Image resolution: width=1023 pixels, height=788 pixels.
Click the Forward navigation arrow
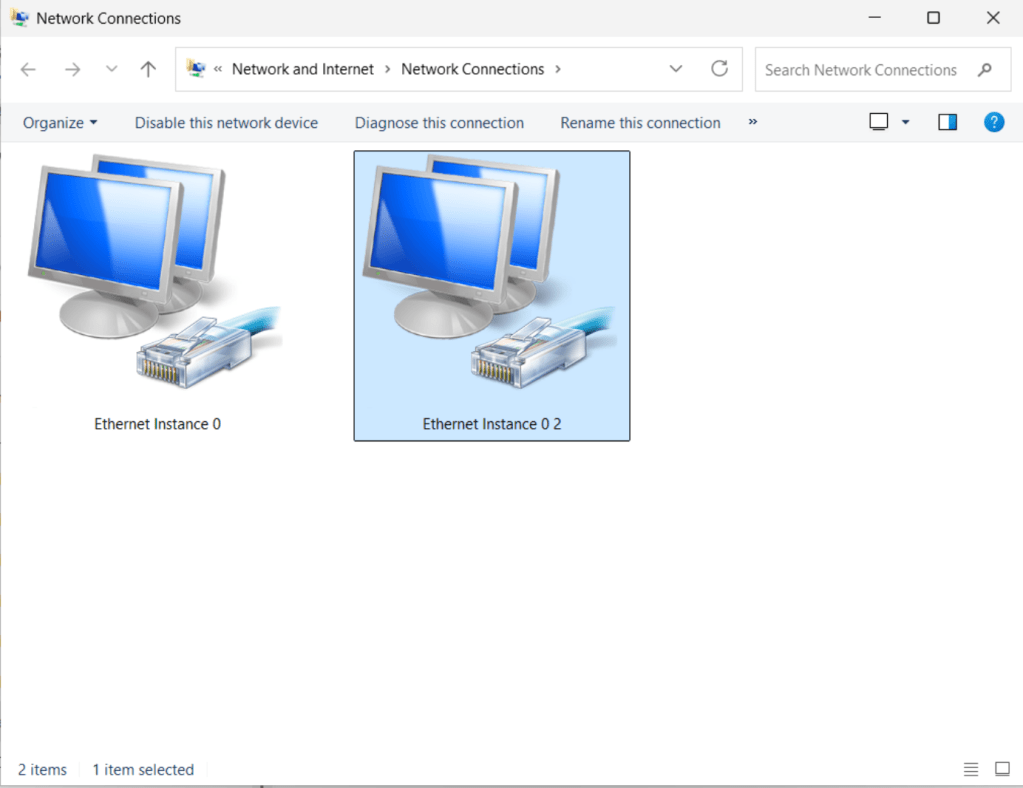click(x=72, y=69)
